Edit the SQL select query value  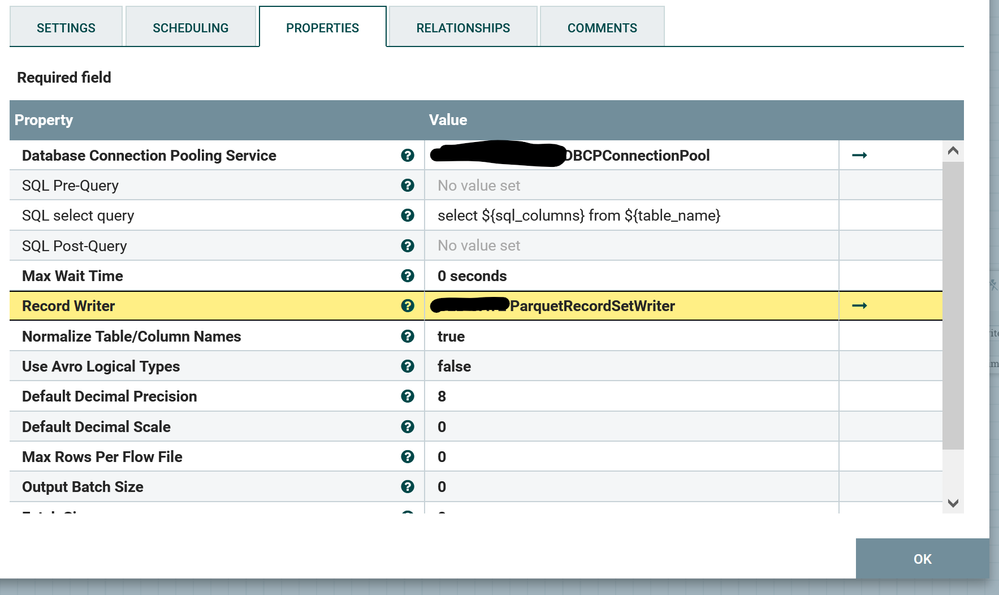coord(631,215)
